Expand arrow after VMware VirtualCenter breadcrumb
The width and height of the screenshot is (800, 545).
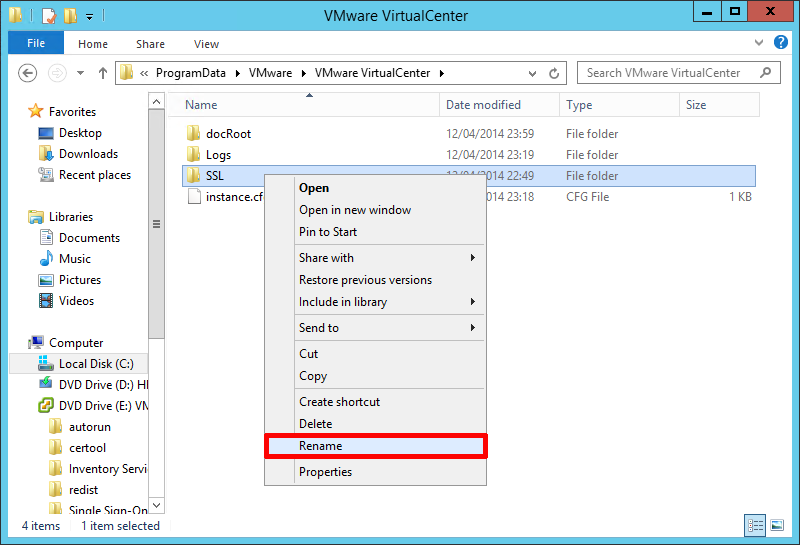[442, 73]
